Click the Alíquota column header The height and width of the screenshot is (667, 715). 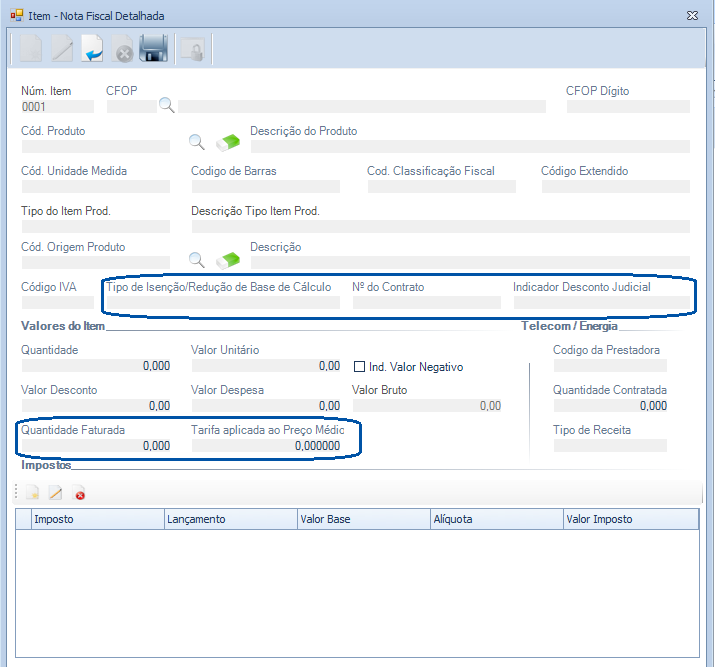pyautogui.click(x=497, y=519)
